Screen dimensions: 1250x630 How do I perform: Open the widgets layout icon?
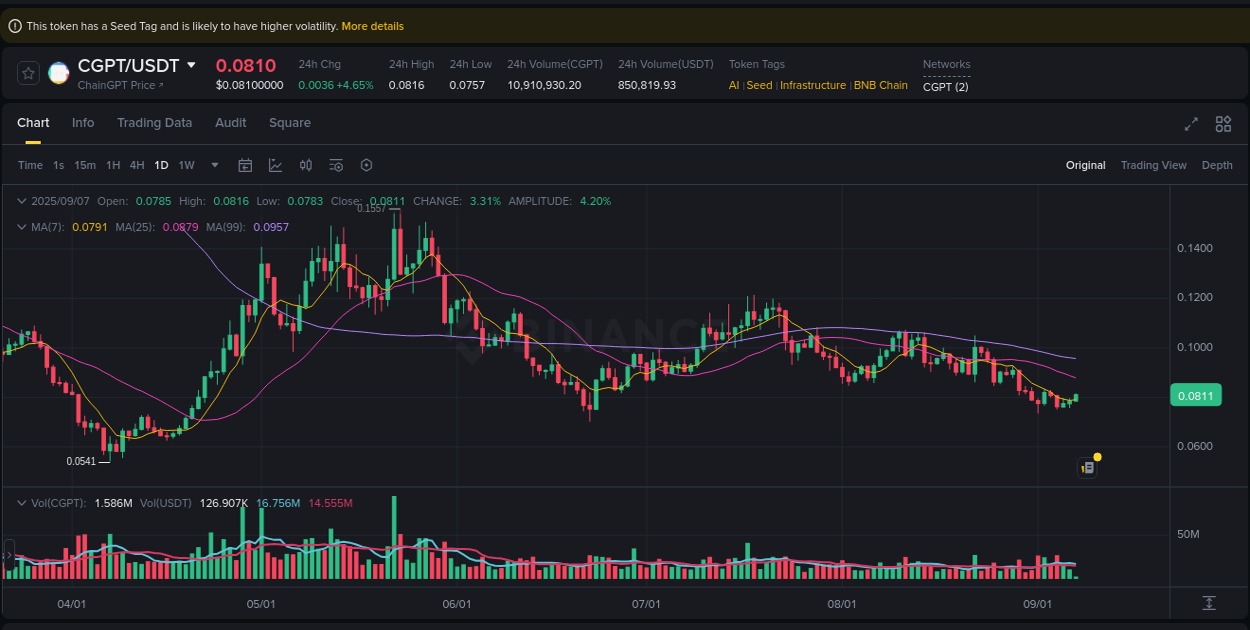point(1223,124)
